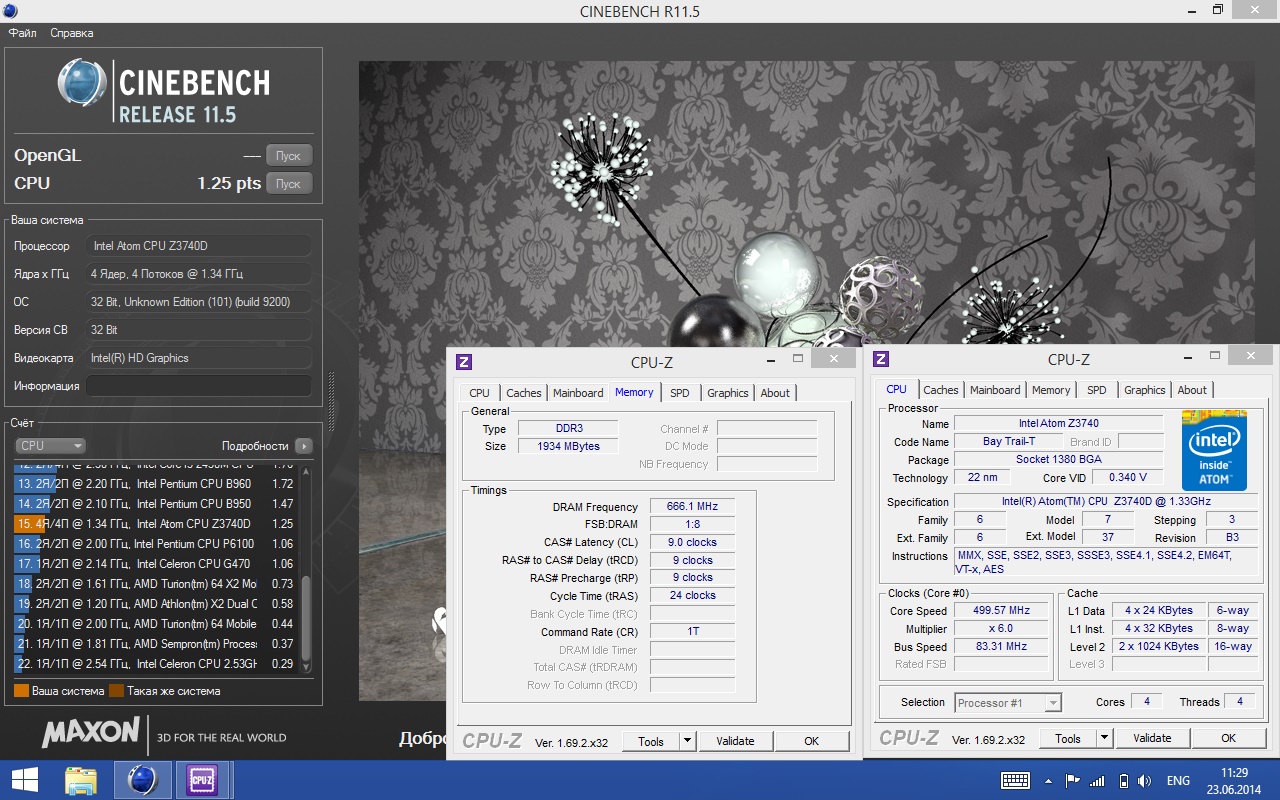Switch to CPU-Z taskbar icon
This screenshot has height=800, width=1280.
point(203,780)
